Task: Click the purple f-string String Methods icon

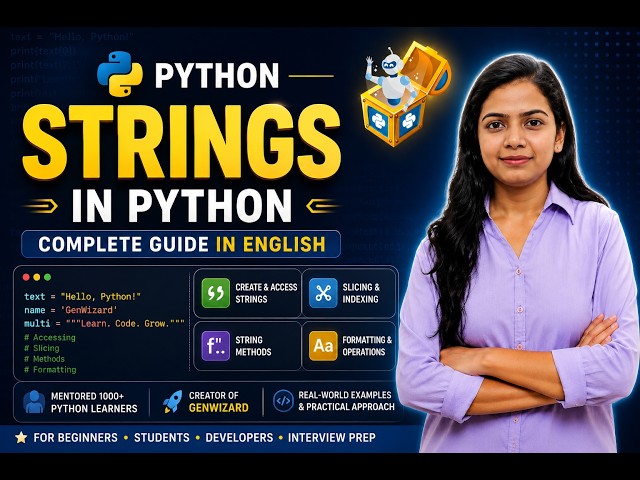Action: pyautogui.click(x=216, y=346)
